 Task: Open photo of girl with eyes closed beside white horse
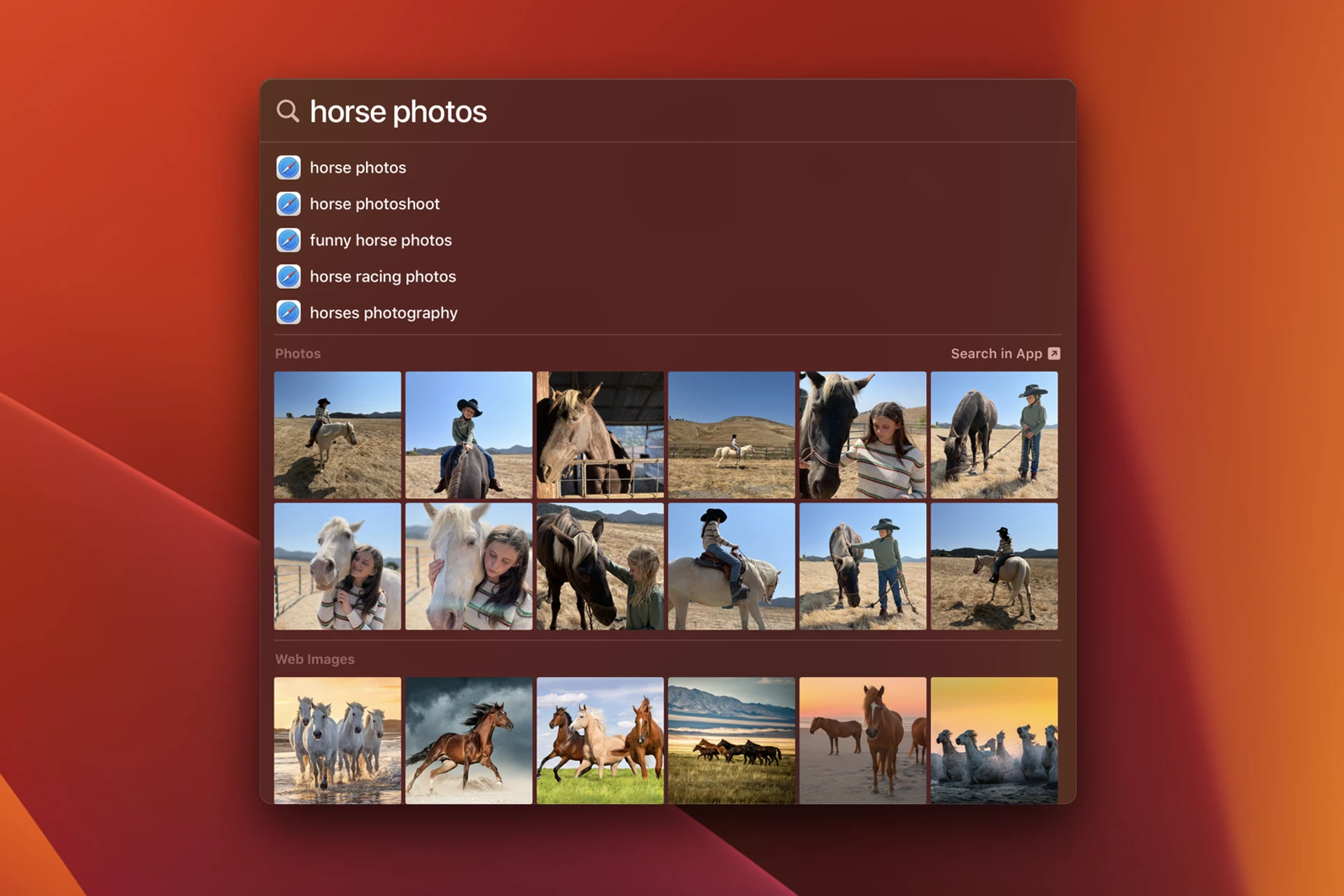(x=469, y=566)
